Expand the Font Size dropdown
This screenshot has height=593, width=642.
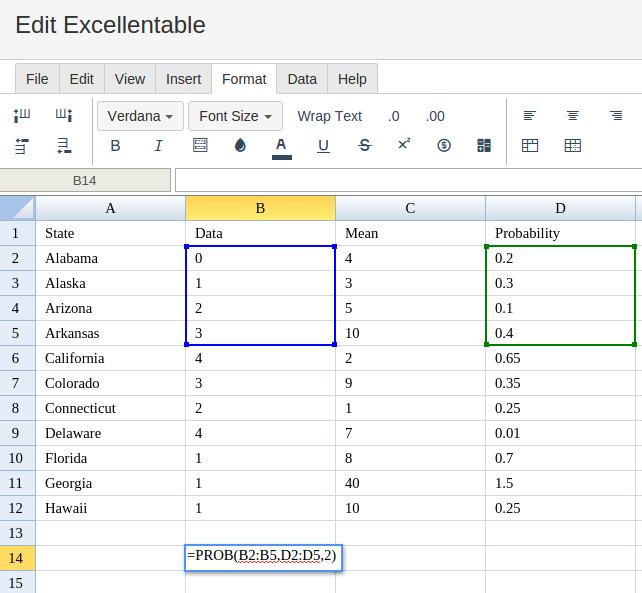tap(235, 116)
